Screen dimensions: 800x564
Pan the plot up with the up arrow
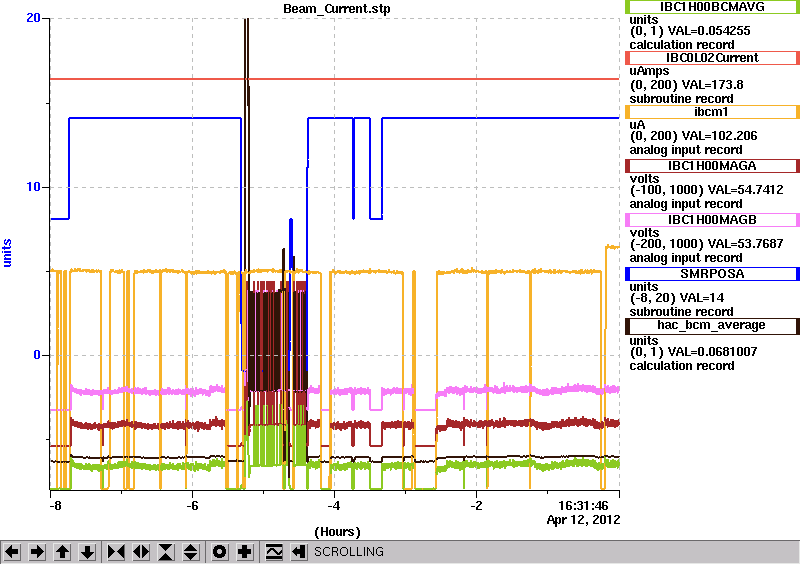[62, 552]
